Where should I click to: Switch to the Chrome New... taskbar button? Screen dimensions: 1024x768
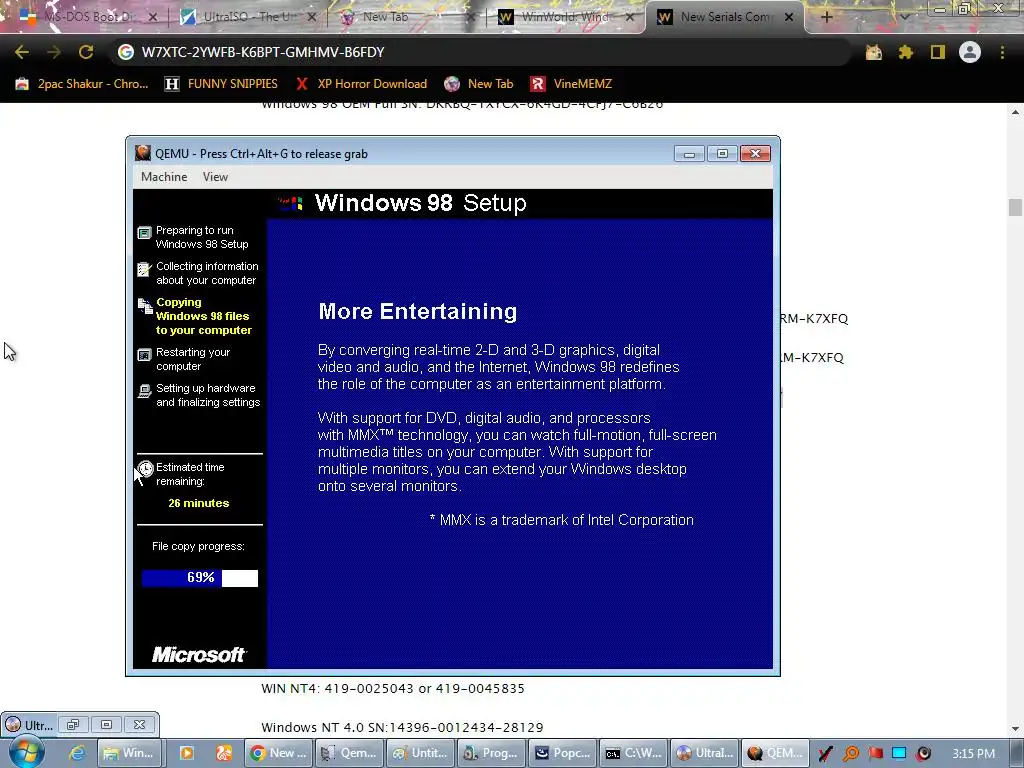pyautogui.click(x=278, y=753)
